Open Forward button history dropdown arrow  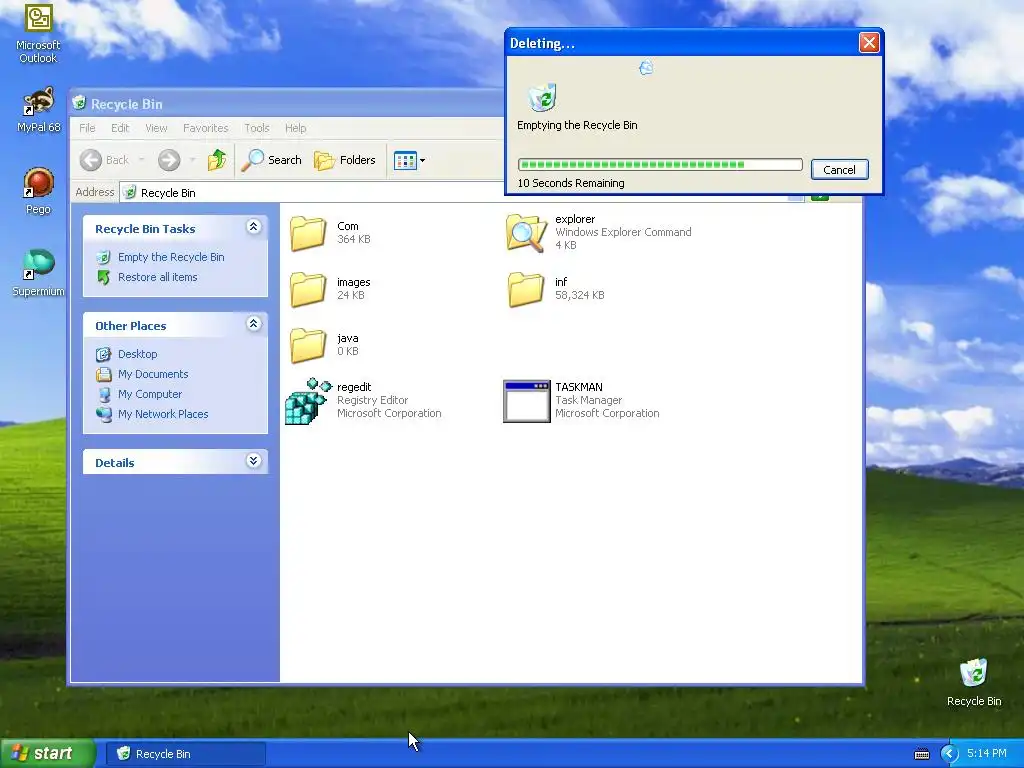coord(193,160)
